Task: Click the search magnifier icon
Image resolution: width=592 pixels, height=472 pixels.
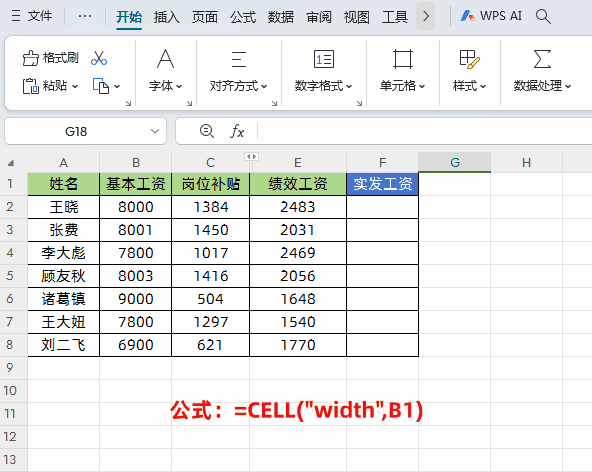Action: (543, 16)
